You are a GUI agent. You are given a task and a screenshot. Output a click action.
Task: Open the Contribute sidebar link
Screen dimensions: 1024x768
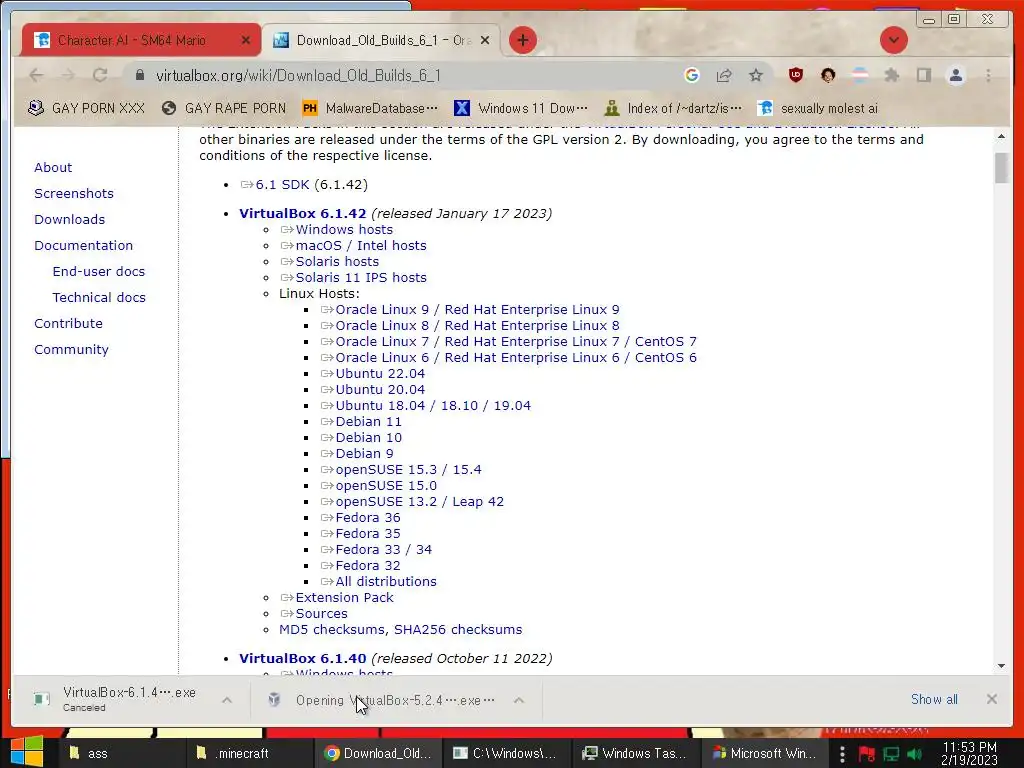(x=68, y=324)
